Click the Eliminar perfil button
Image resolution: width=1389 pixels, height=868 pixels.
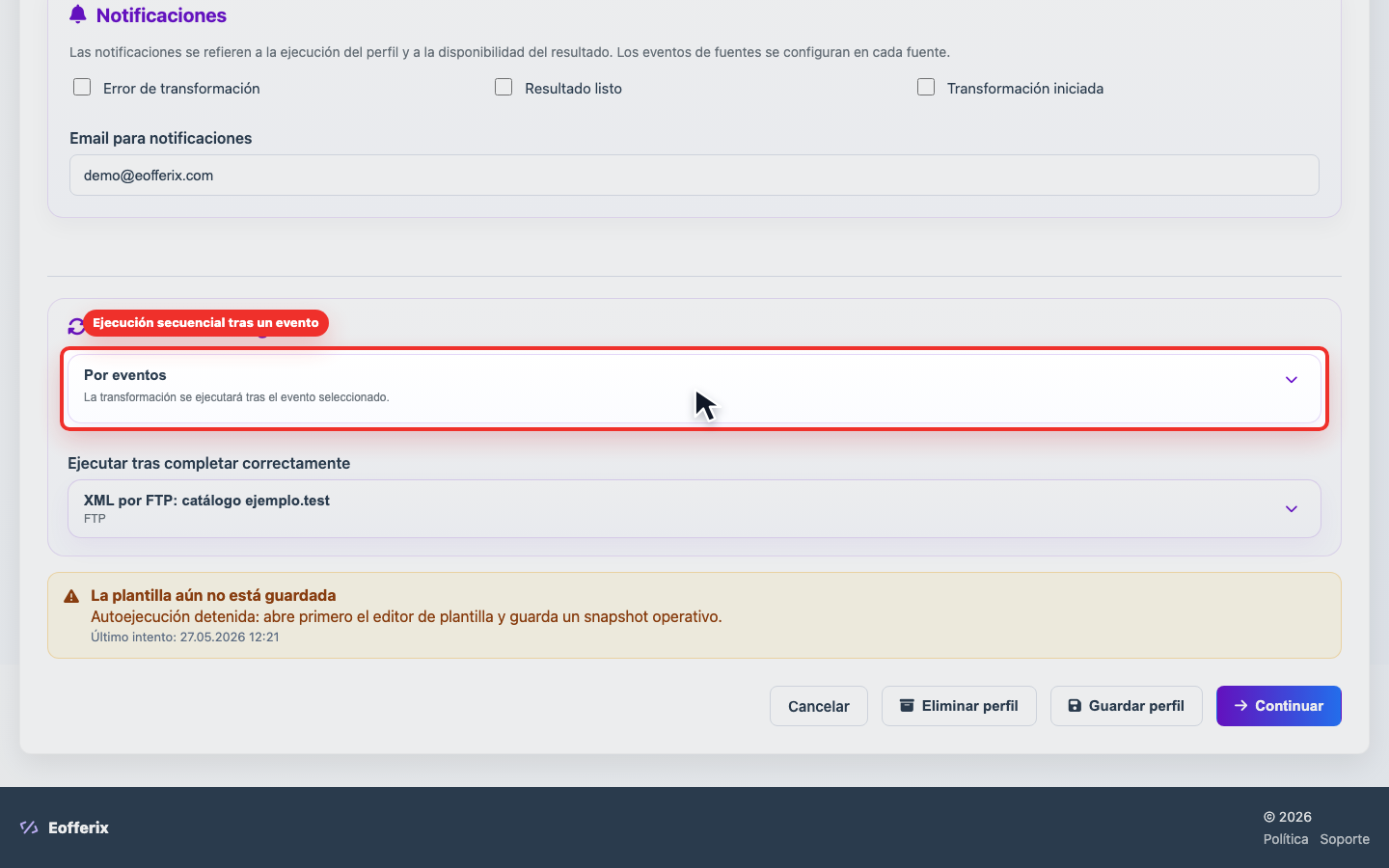click(x=959, y=706)
